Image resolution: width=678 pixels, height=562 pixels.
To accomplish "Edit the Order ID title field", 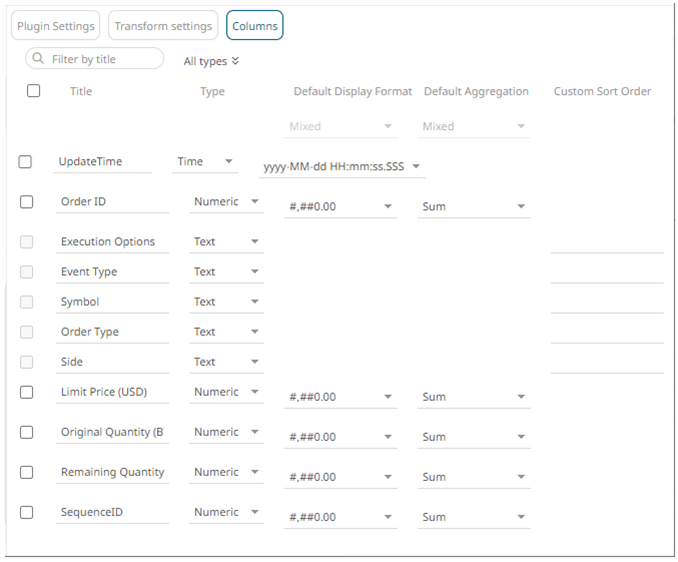I will pos(112,202).
